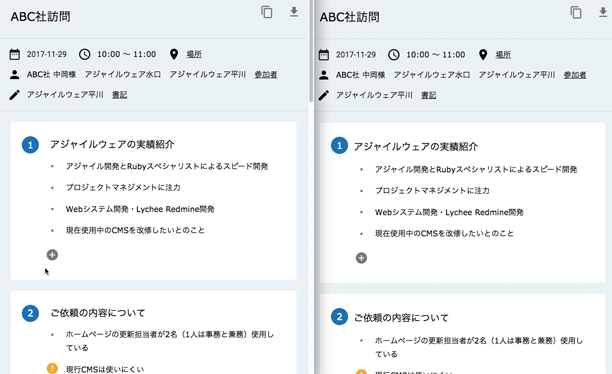Screen dimensions: 612x374
Task: Click the scribe アジャイルウェア平川 in right pane
Action: [374, 95]
